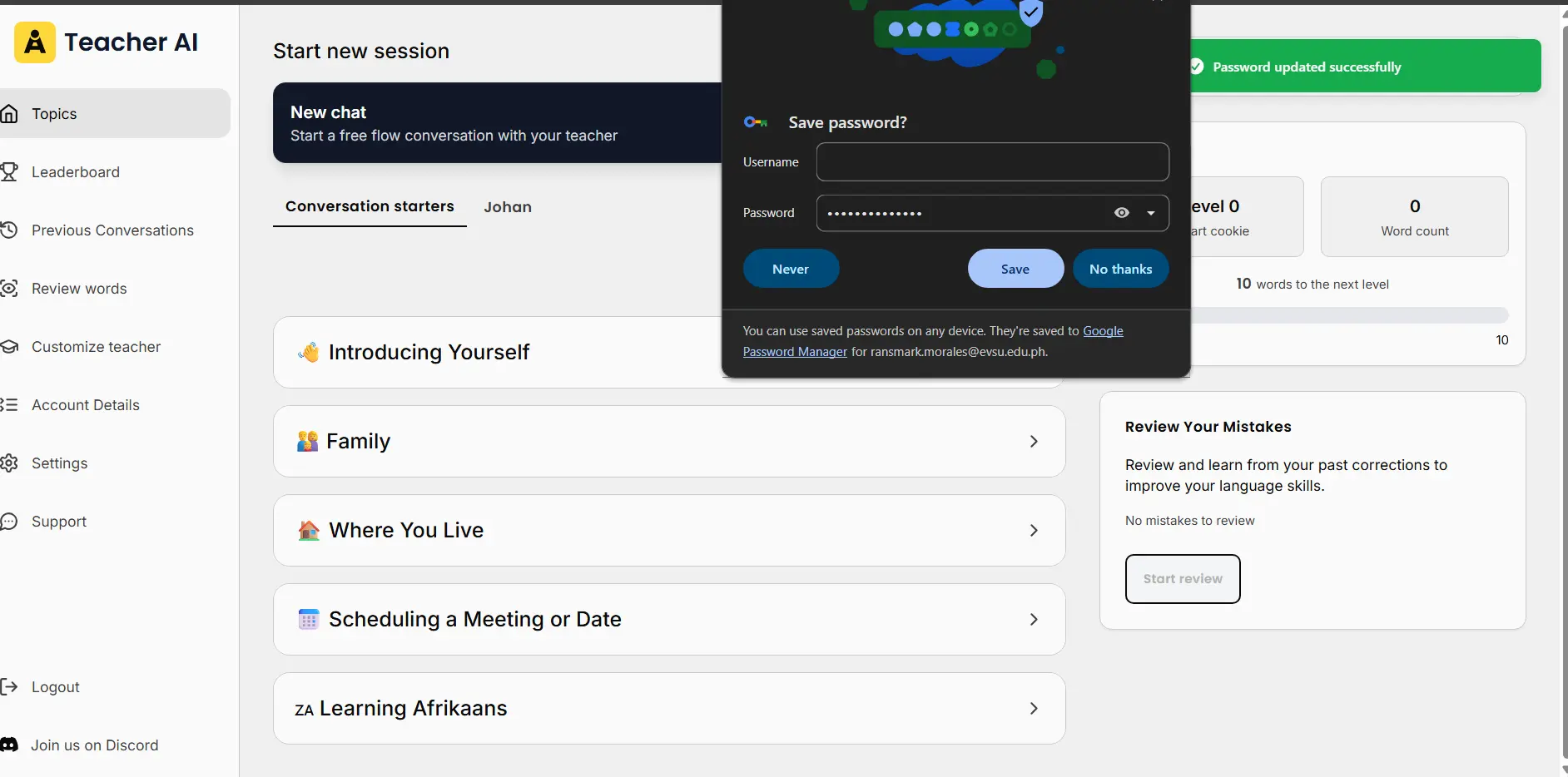Open Topics via the home icon
This screenshot has width=1568, height=777.
click(x=9, y=114)
